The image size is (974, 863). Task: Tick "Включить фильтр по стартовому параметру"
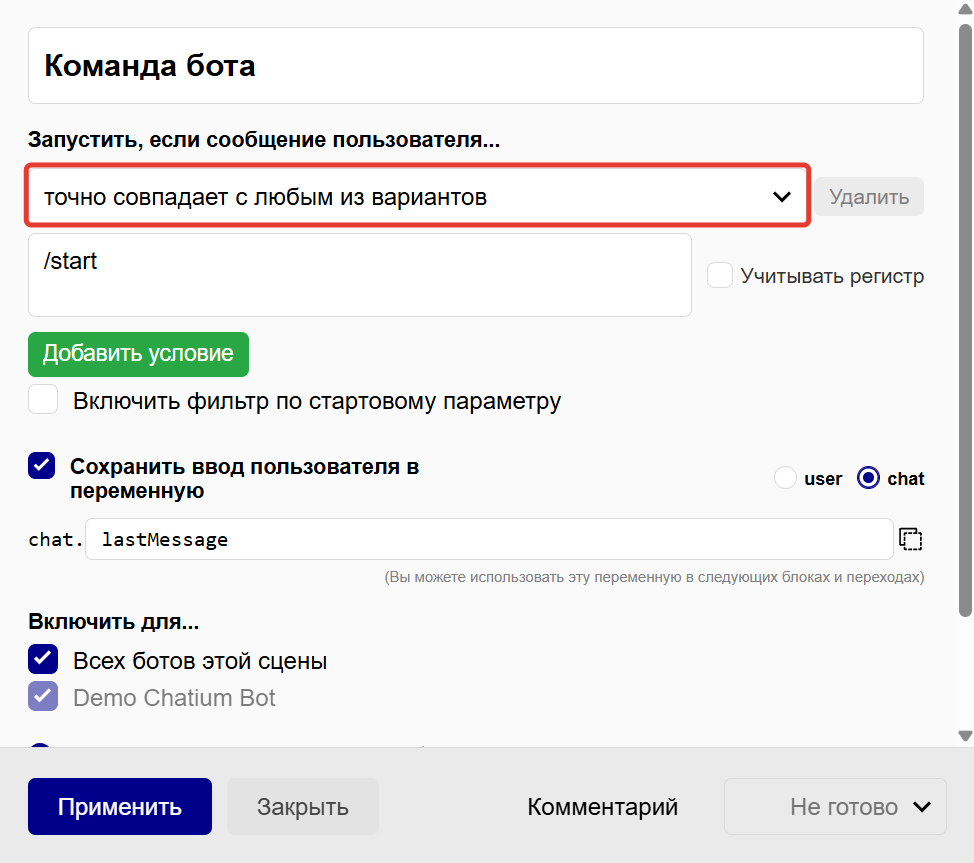43,400
